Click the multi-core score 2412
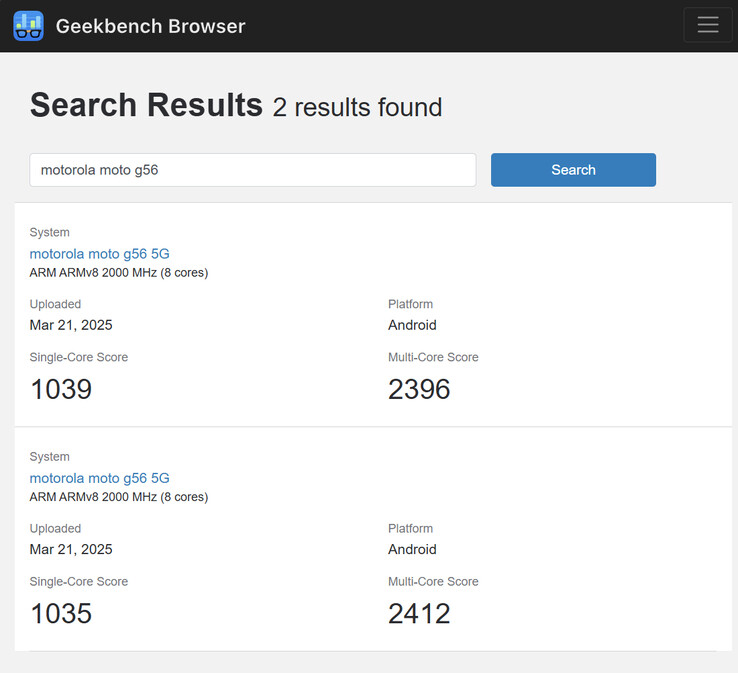Viewport: 738px width, 673px height. pos(419,613)
